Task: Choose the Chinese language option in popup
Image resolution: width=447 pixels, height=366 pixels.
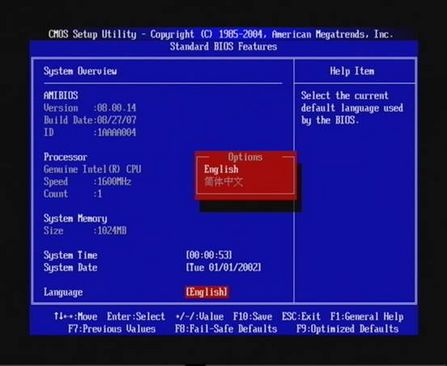Action: point(224,182)
